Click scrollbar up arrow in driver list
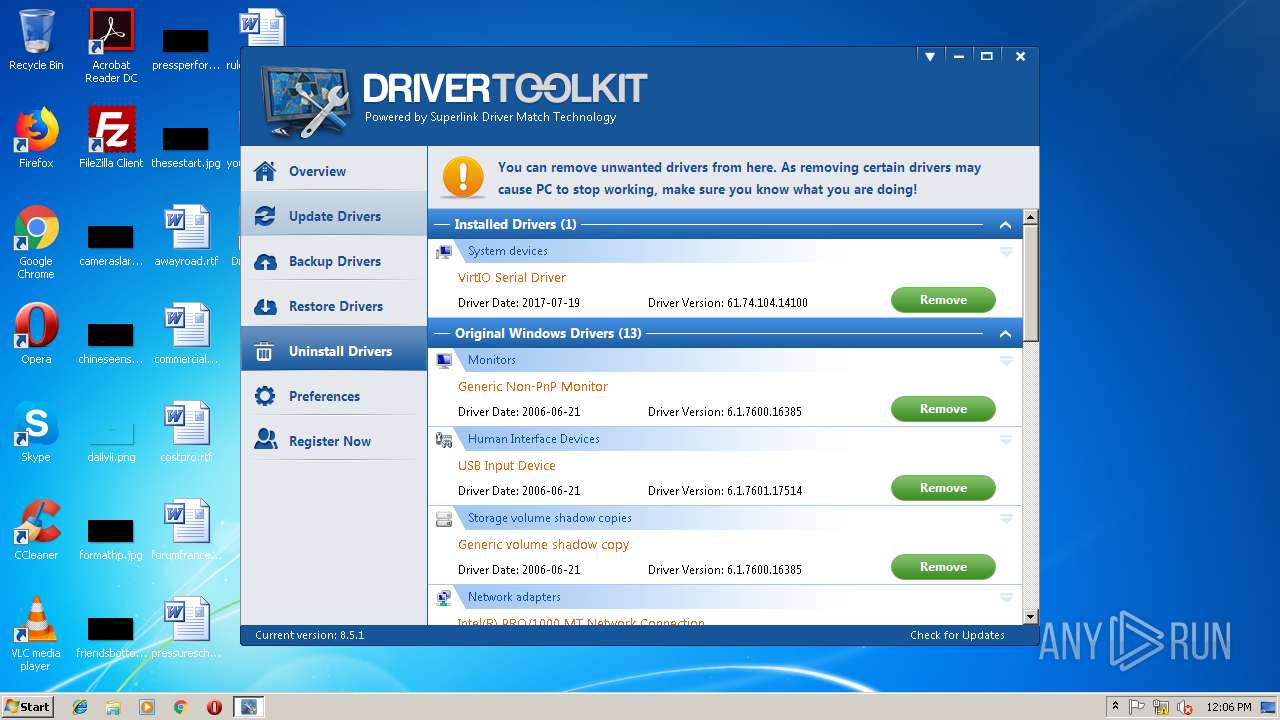The width and height of the screenshot is (1280, 720). [x=1031, y=217]
